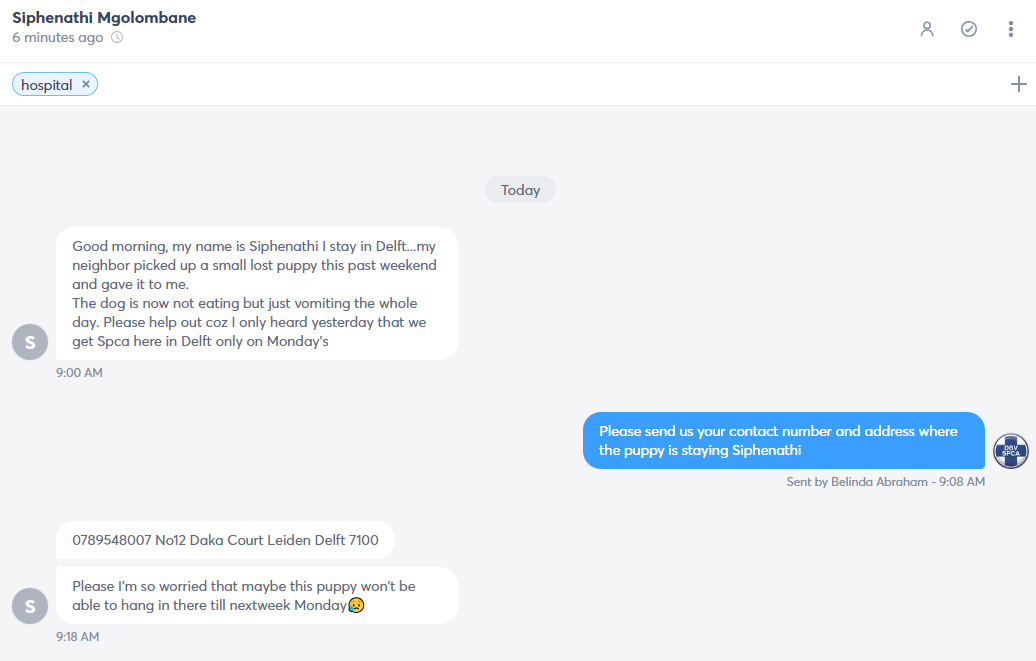Remove the hospital tag with x

pos(86,84)
